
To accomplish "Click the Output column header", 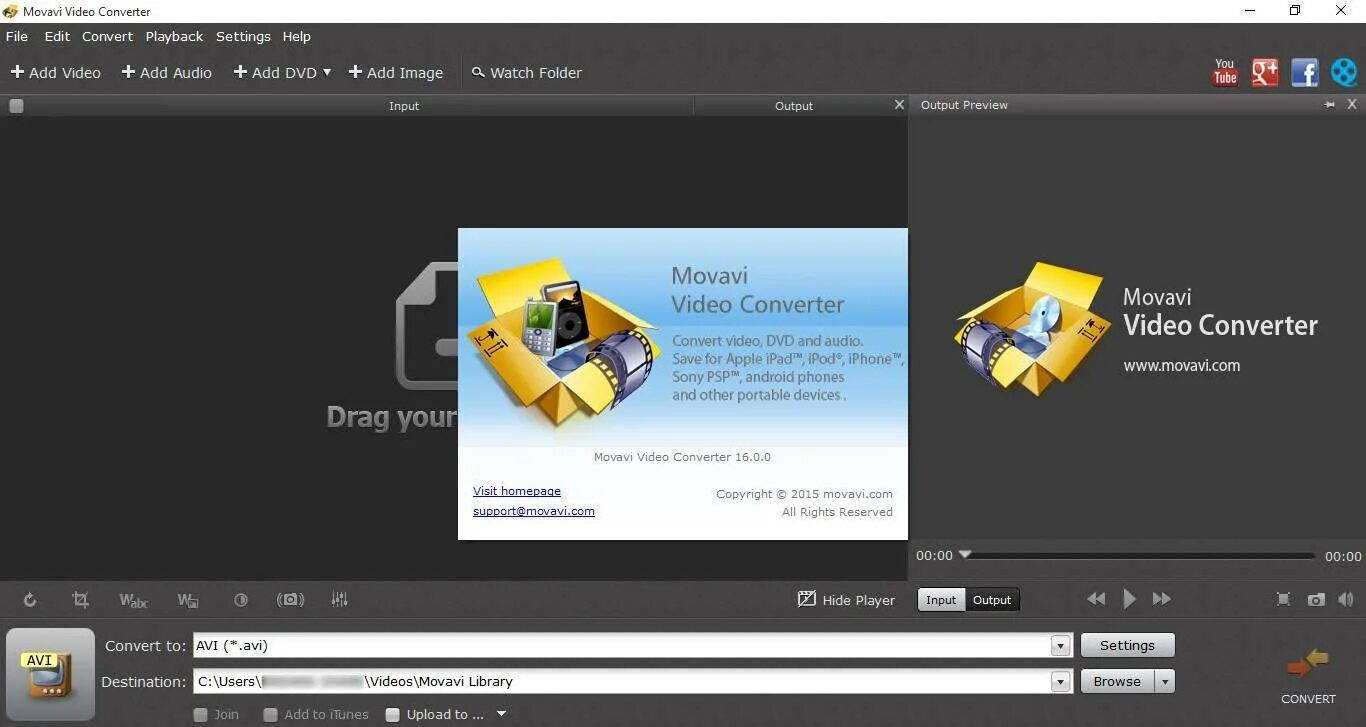I will pyautogui.click(x=794, y=105).
